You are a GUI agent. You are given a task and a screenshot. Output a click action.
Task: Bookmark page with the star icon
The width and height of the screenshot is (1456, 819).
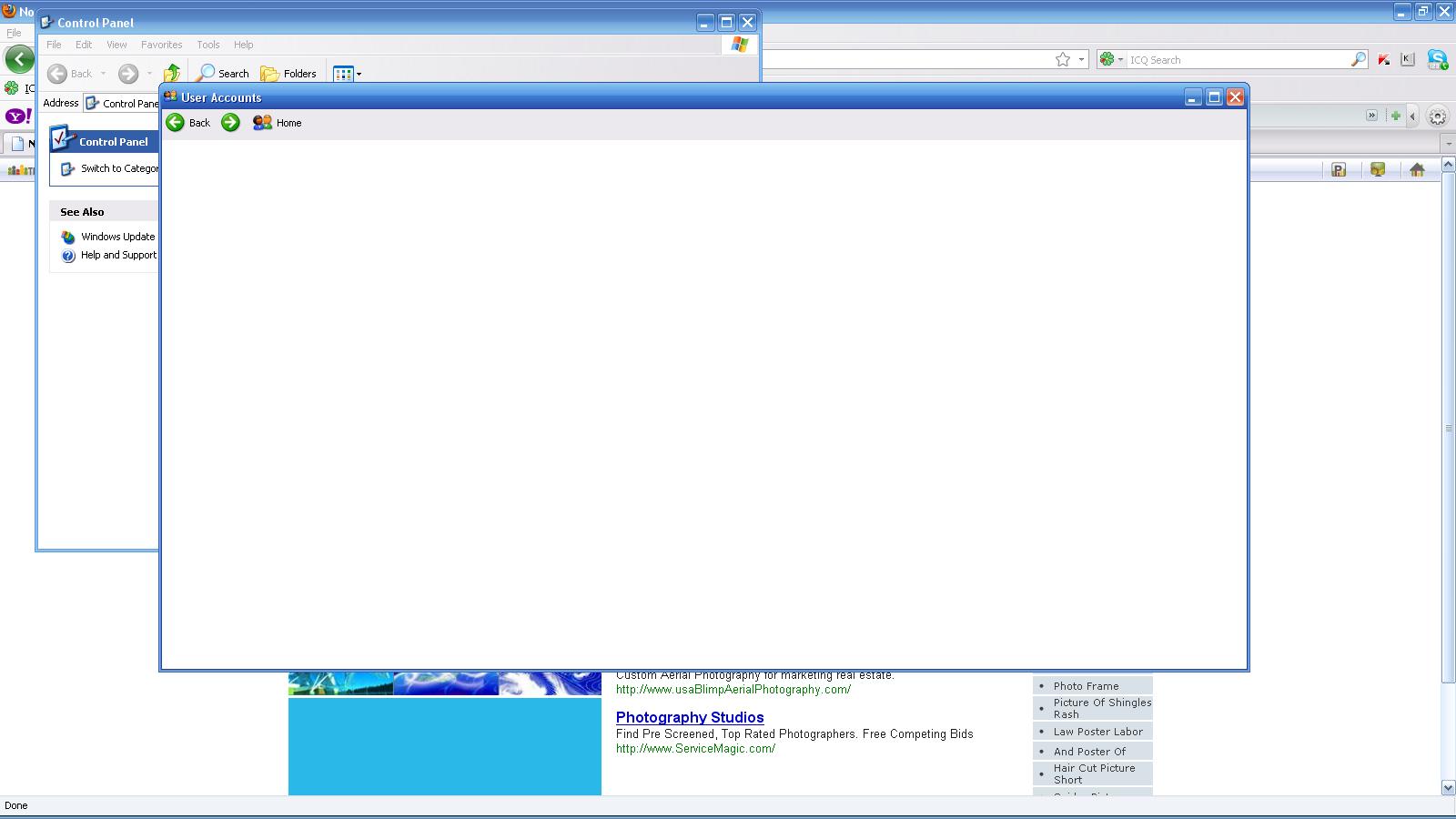point(1063,60)
